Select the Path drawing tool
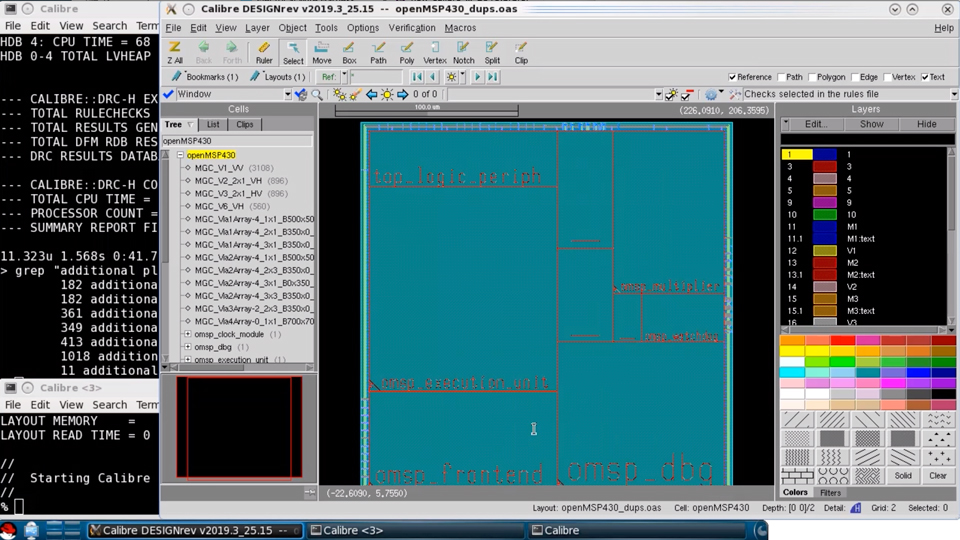 point(378,53)
